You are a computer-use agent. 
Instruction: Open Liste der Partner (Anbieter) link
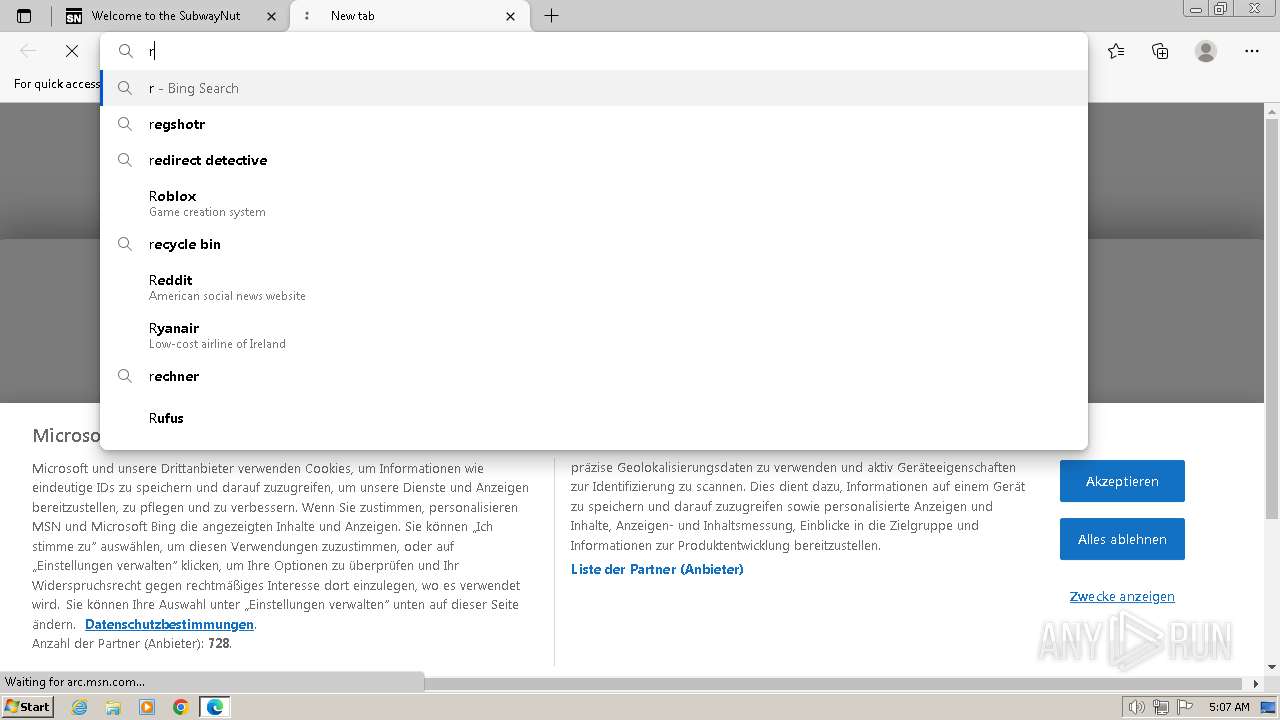click(657, 569)
